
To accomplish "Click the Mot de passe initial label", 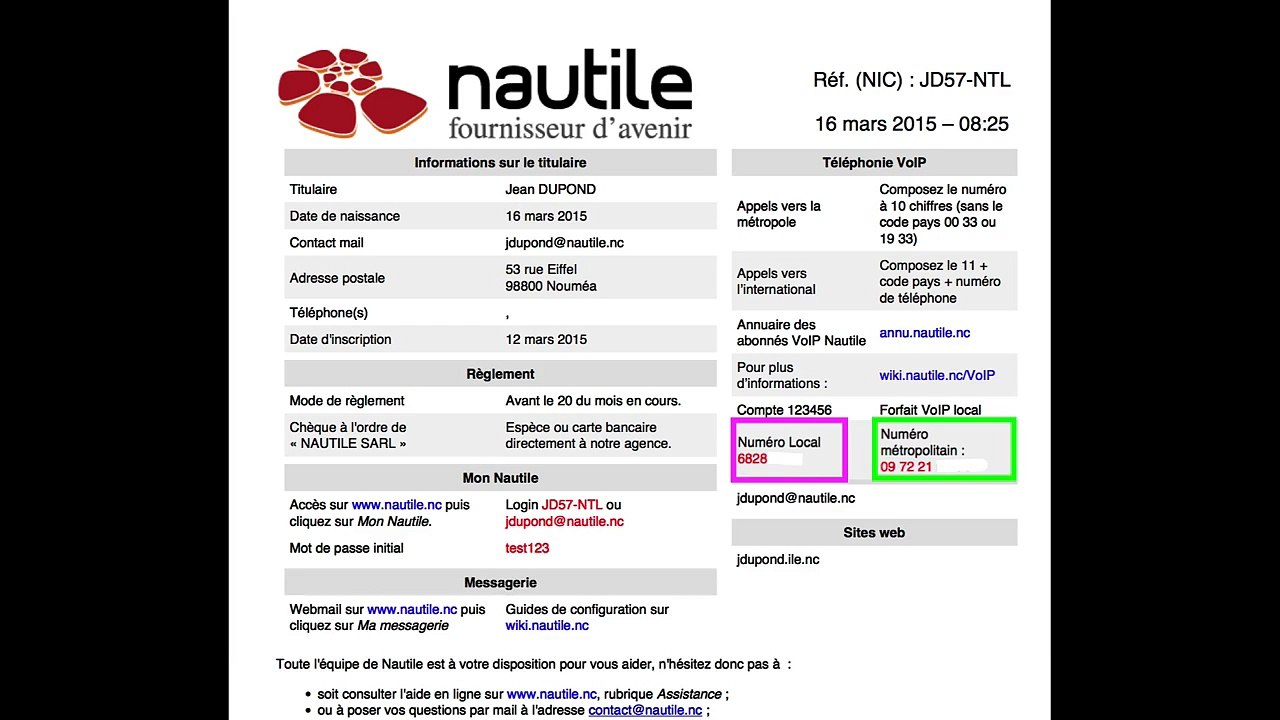I will [346, 548].
